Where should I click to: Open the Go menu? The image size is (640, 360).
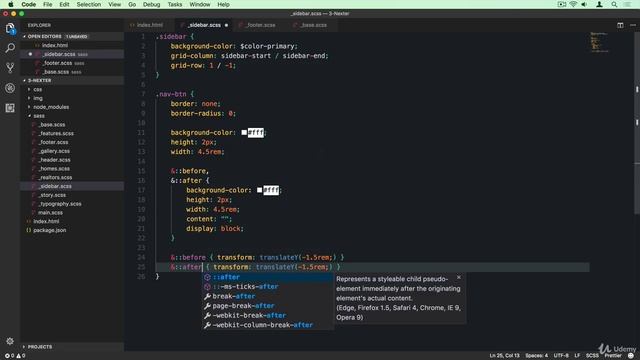click(132, 4)
